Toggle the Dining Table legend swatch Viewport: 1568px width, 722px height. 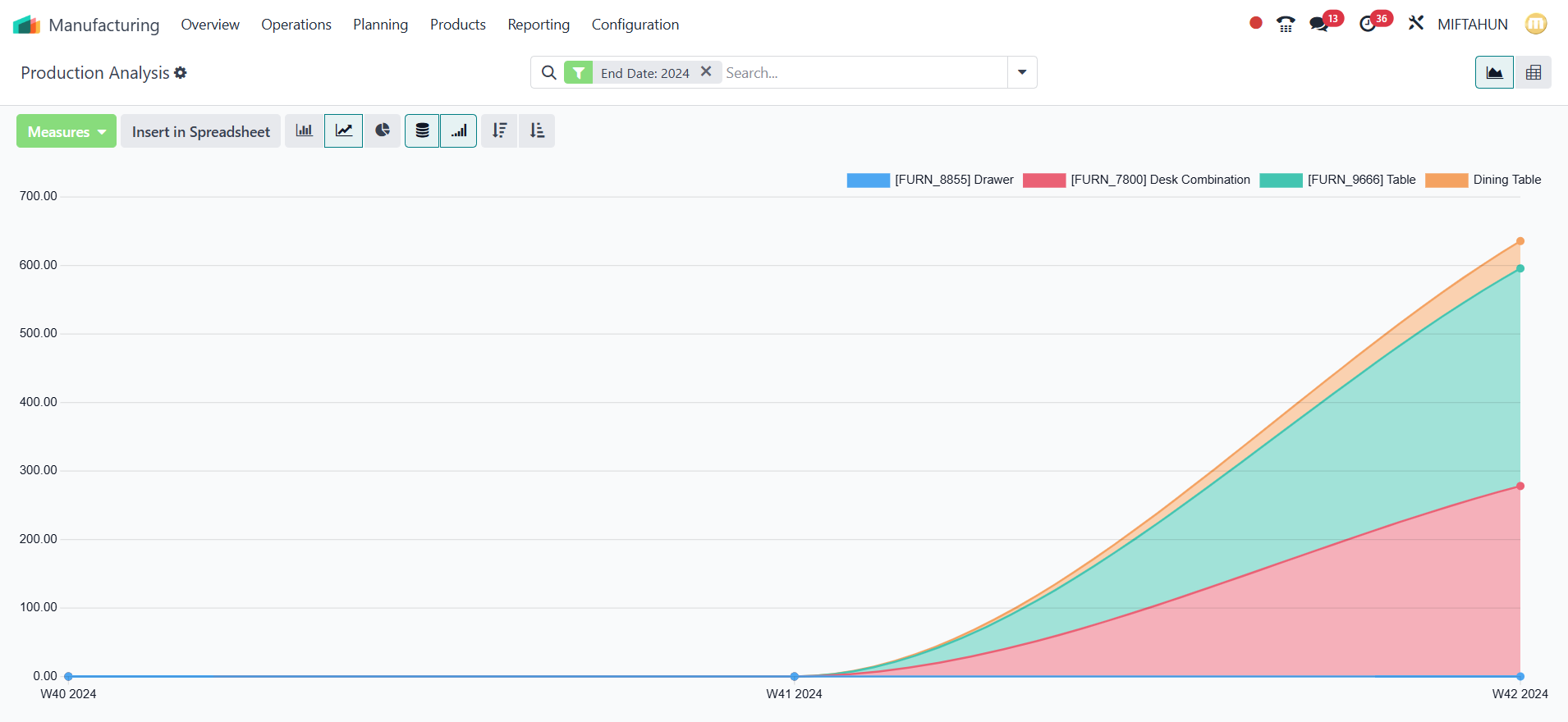click(1447, 180)
